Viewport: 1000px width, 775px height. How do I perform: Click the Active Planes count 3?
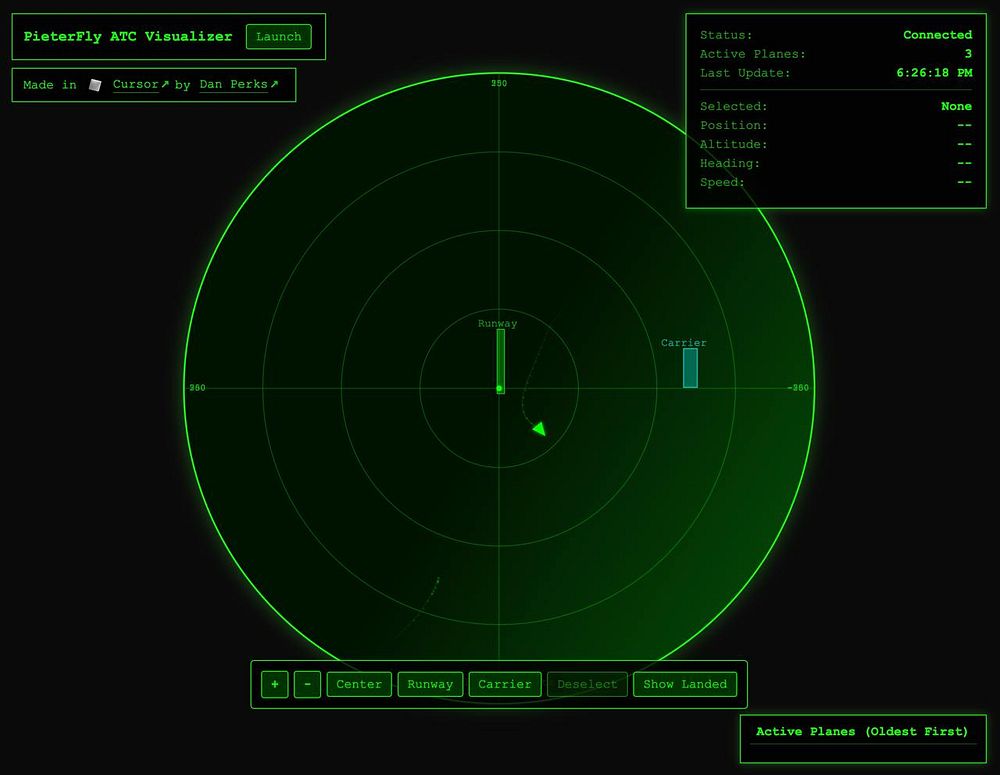tap(968, 54)
